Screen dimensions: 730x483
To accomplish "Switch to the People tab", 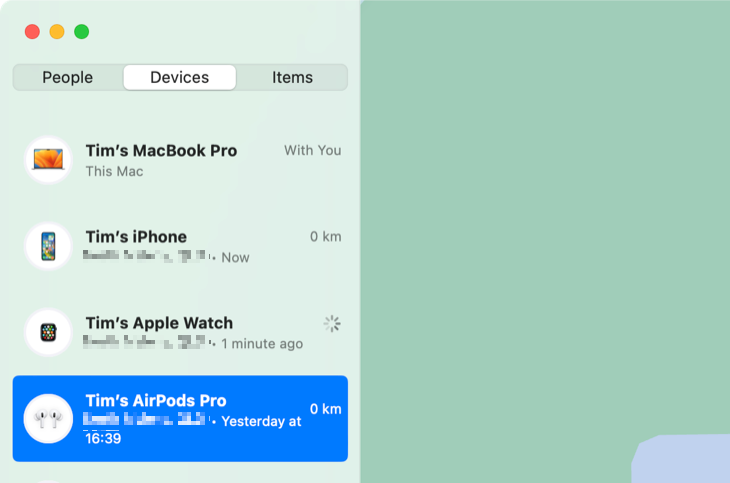I will (x=68, y=77).
